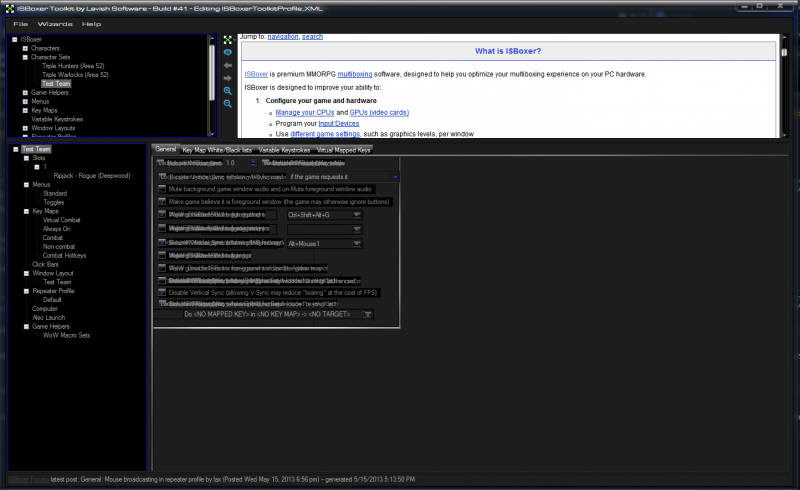Select Variable Keystrokes in the top tree
This screenshot has width=800, height=490.
(57, 119)
